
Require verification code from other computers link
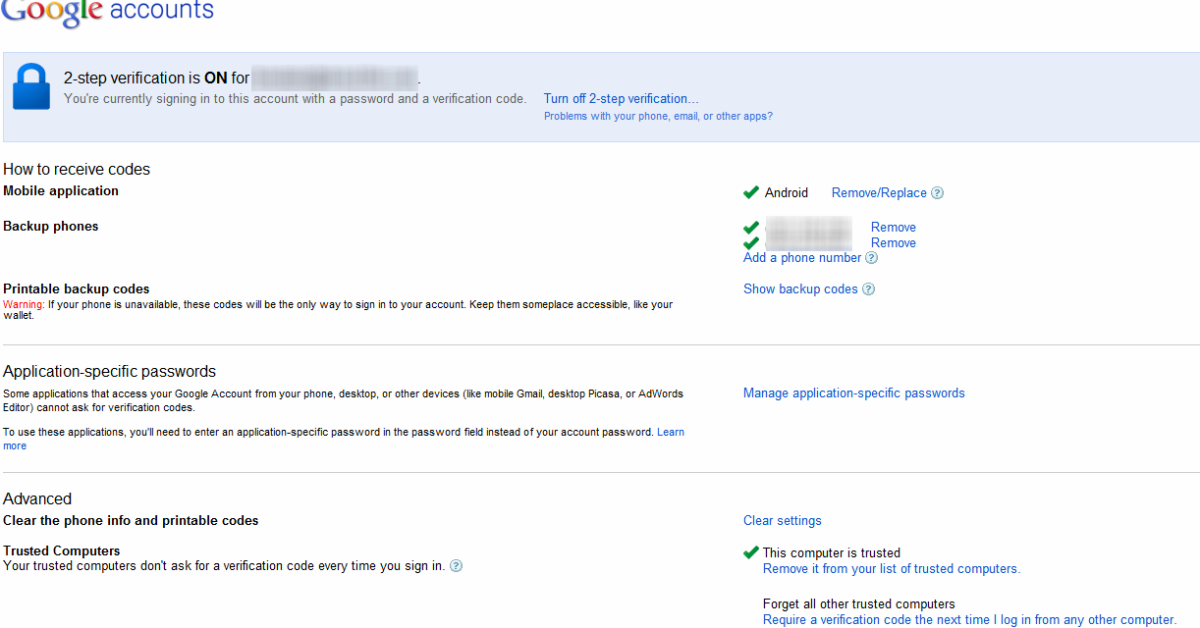[969, 620]
